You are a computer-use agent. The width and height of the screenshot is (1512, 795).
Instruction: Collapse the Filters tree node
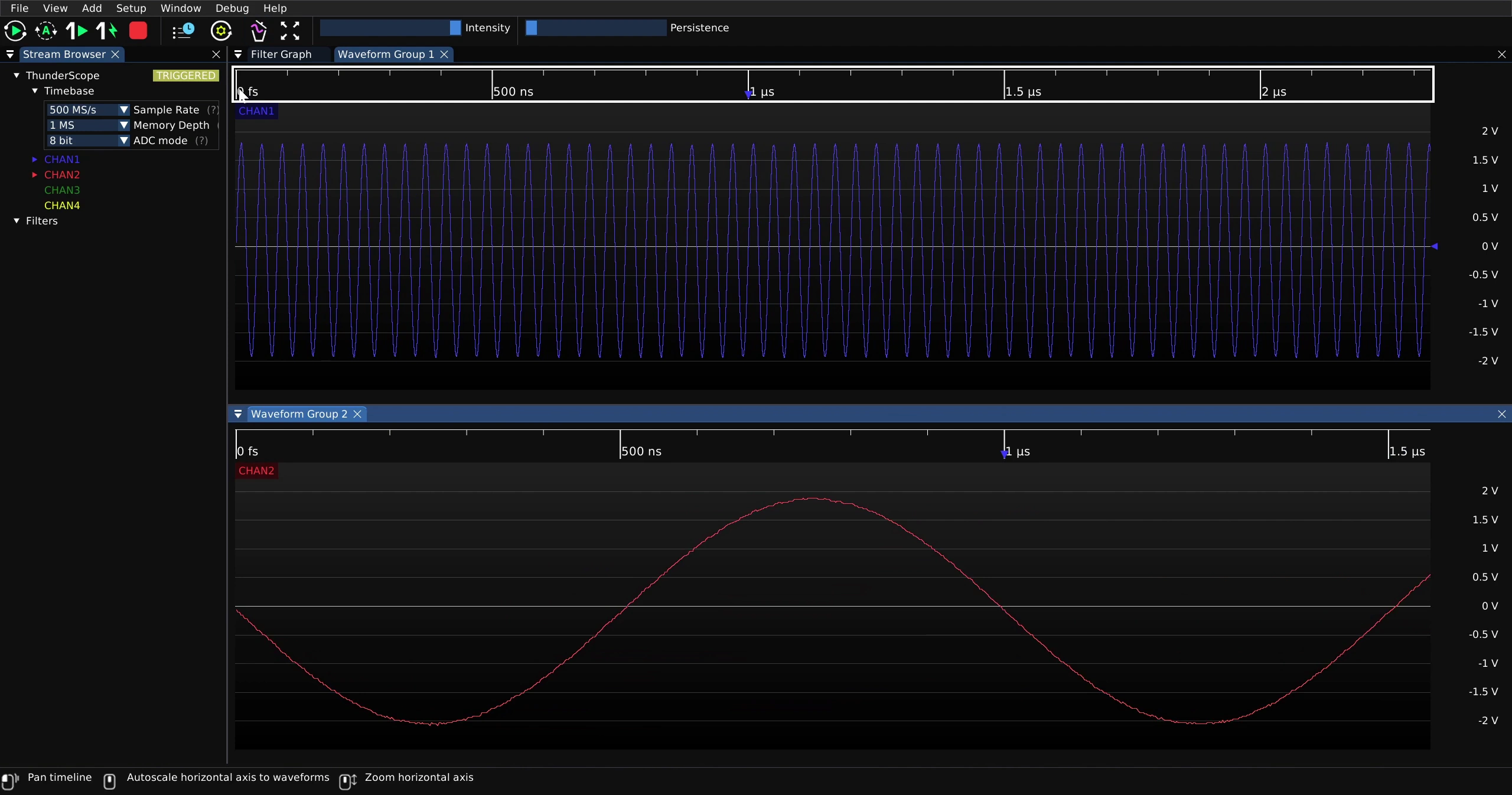point(17,221)
